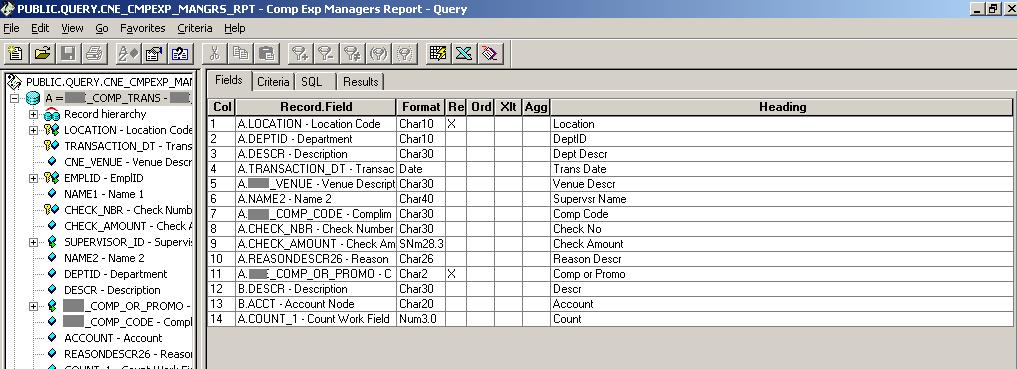Click the Record.Field column header
This screenshot has height=369, width=1017.
click(317, 107)
